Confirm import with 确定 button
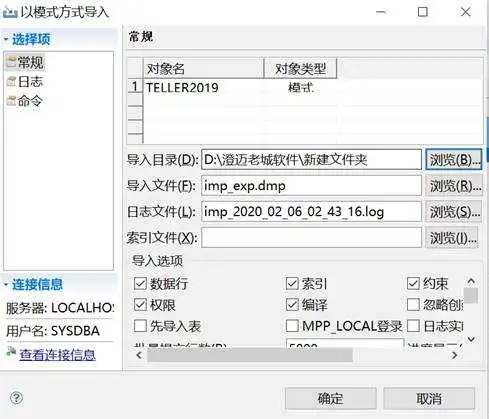 (x=331, y=398)
